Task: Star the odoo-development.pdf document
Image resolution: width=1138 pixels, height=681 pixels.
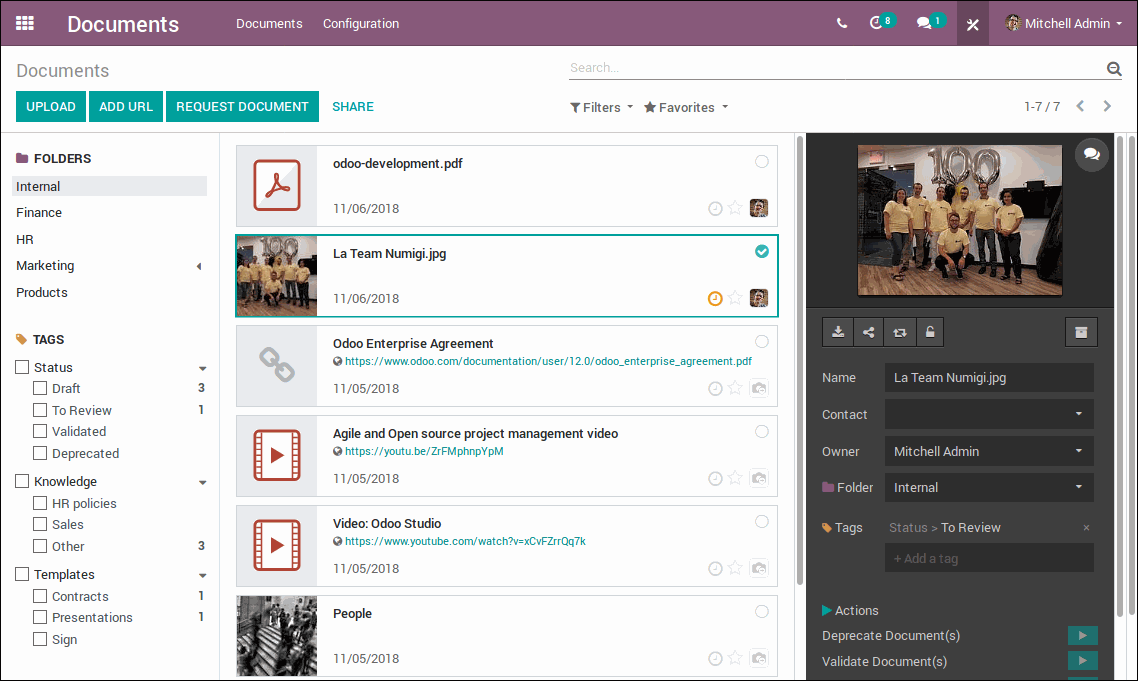Action: 735,208
